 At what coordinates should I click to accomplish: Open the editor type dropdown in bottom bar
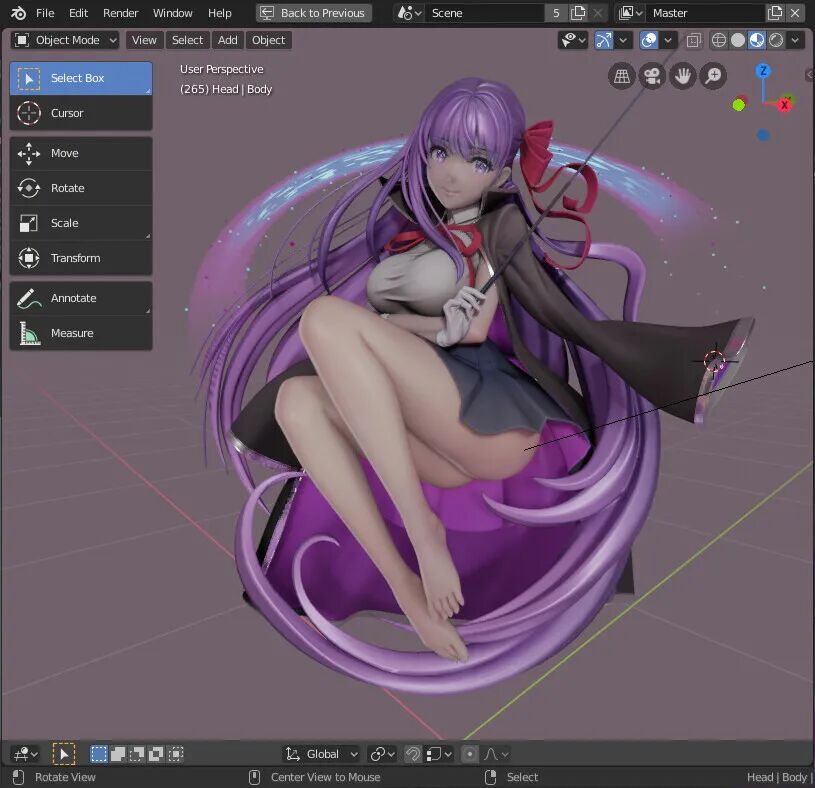click(25, 754)
